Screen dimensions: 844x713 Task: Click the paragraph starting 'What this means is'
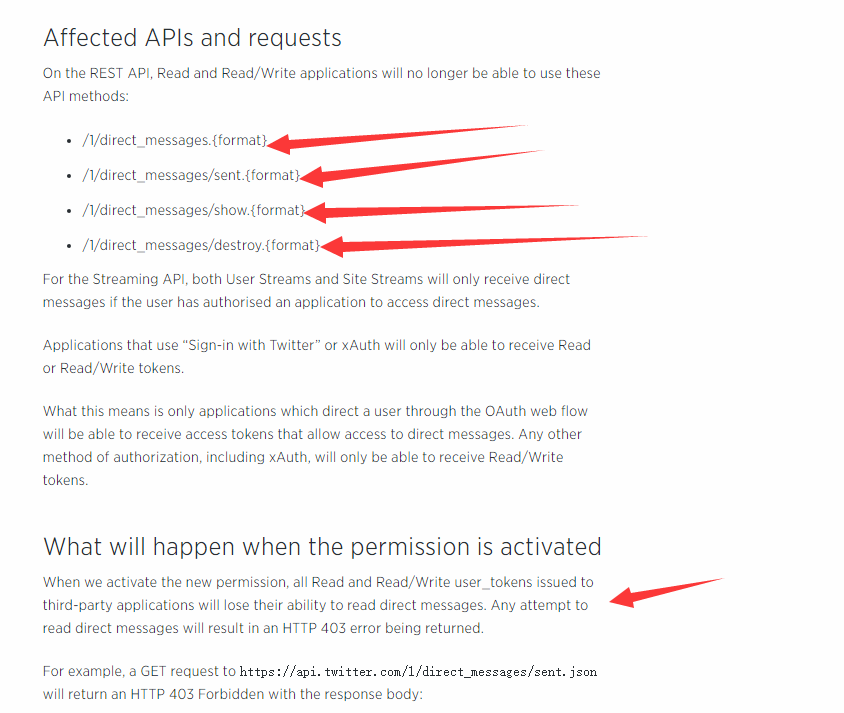click(315, 446)
